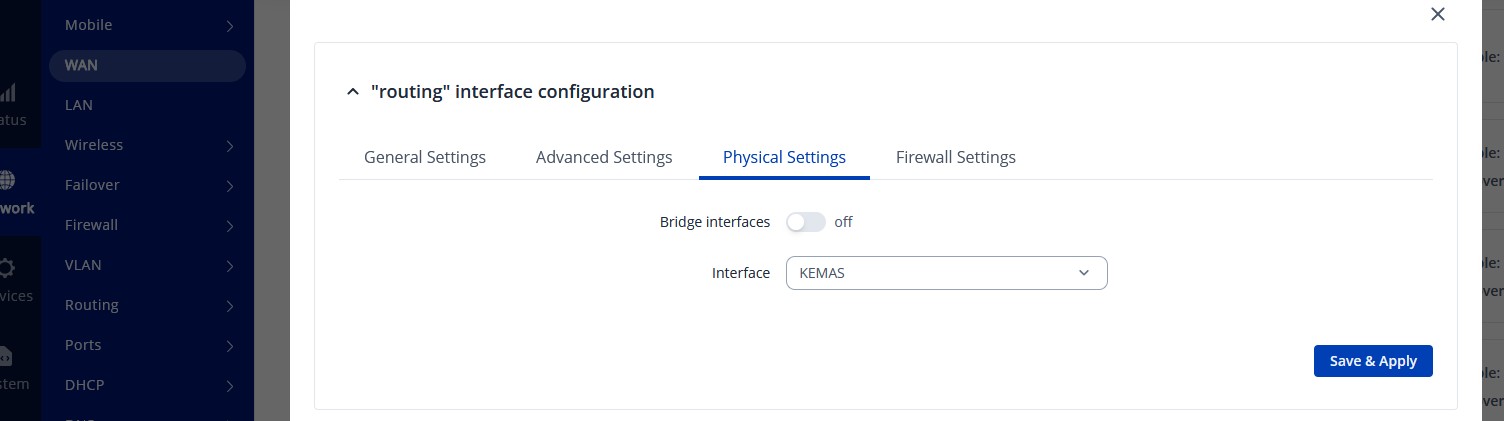Open the Status signal bars icon
The width and height of the screenshot is (1504, 421).
(x=8, y=94)
